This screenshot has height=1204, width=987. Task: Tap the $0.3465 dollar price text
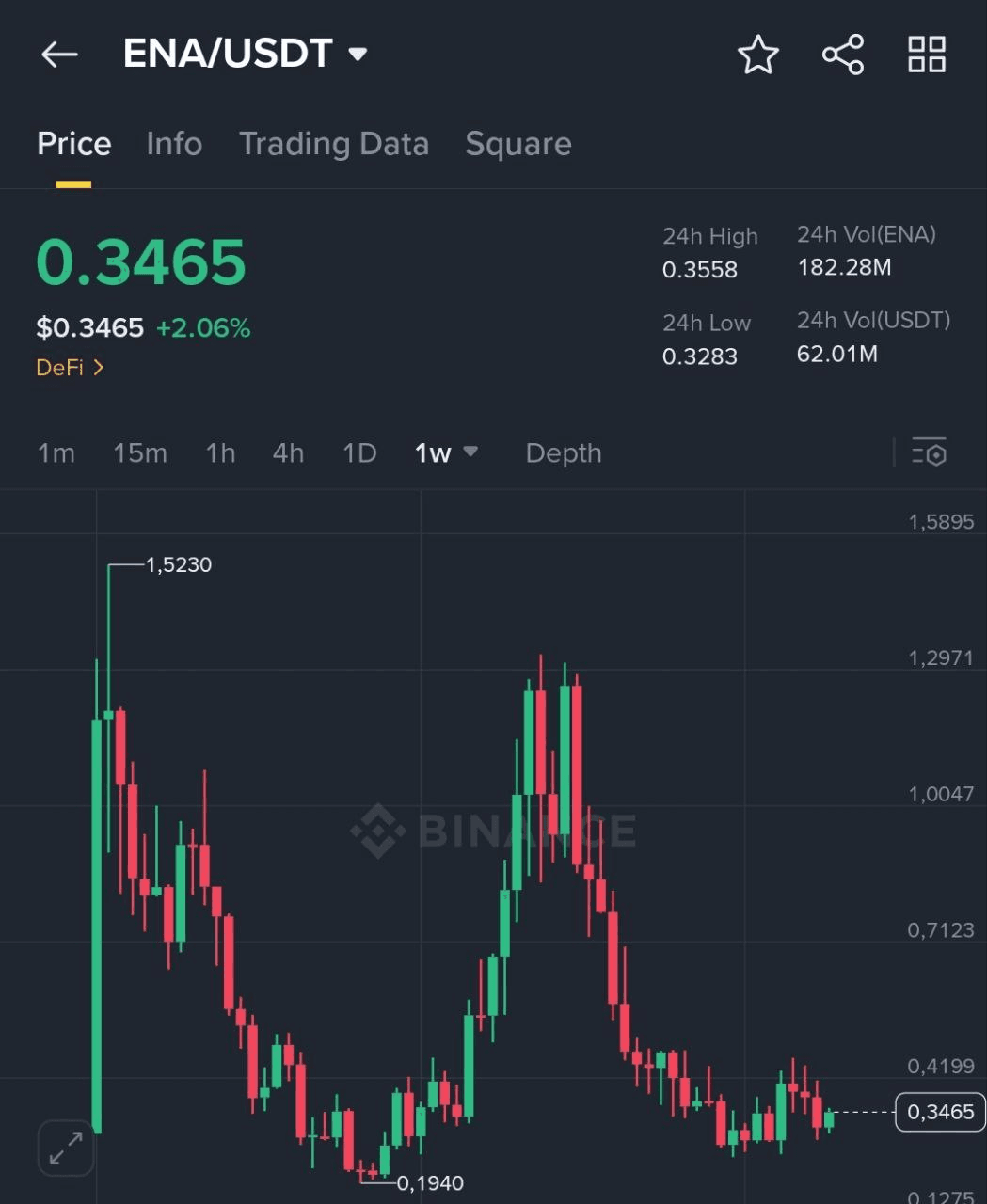pos(89,328)
